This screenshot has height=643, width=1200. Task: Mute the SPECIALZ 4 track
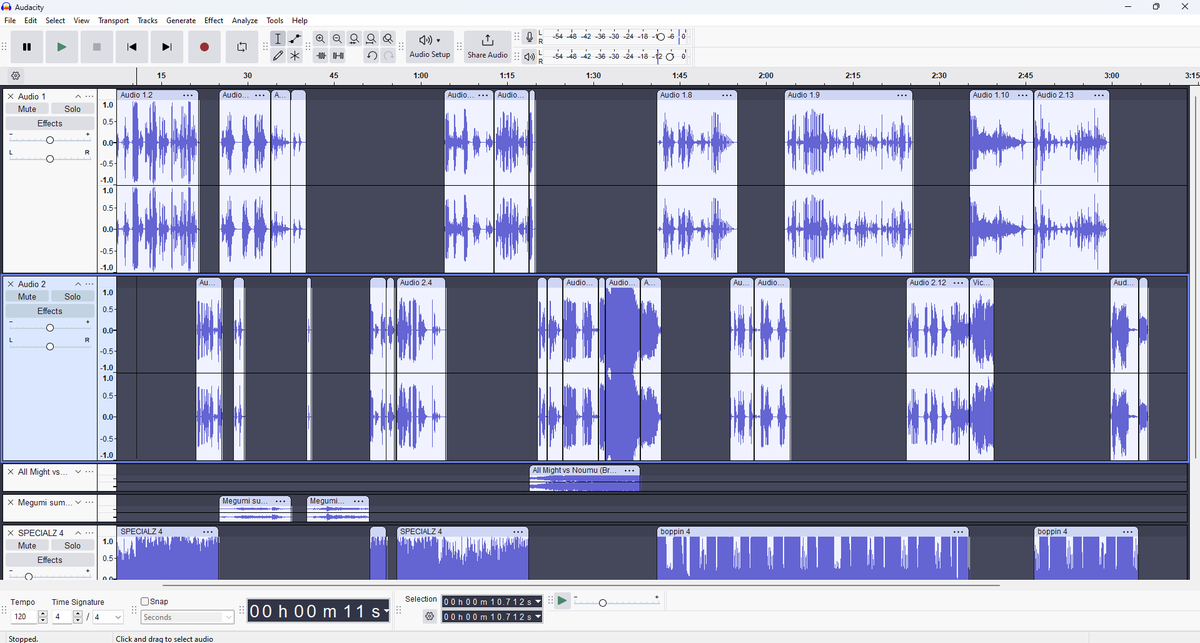tap(28, 546)
